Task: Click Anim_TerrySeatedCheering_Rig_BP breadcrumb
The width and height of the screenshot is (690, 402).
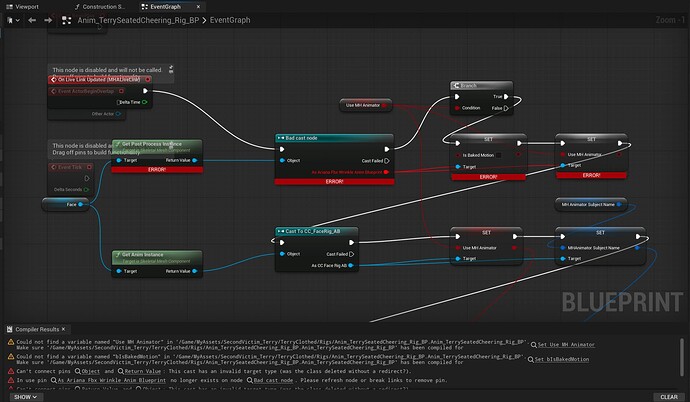Action: click(138, 20)
